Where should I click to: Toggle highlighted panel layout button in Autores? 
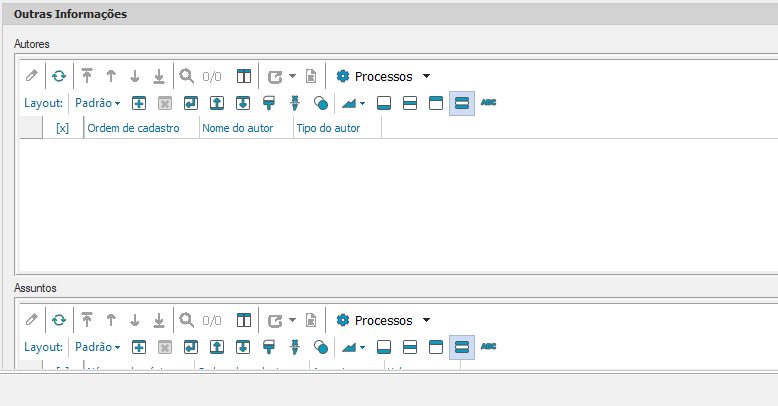[461, 103]
